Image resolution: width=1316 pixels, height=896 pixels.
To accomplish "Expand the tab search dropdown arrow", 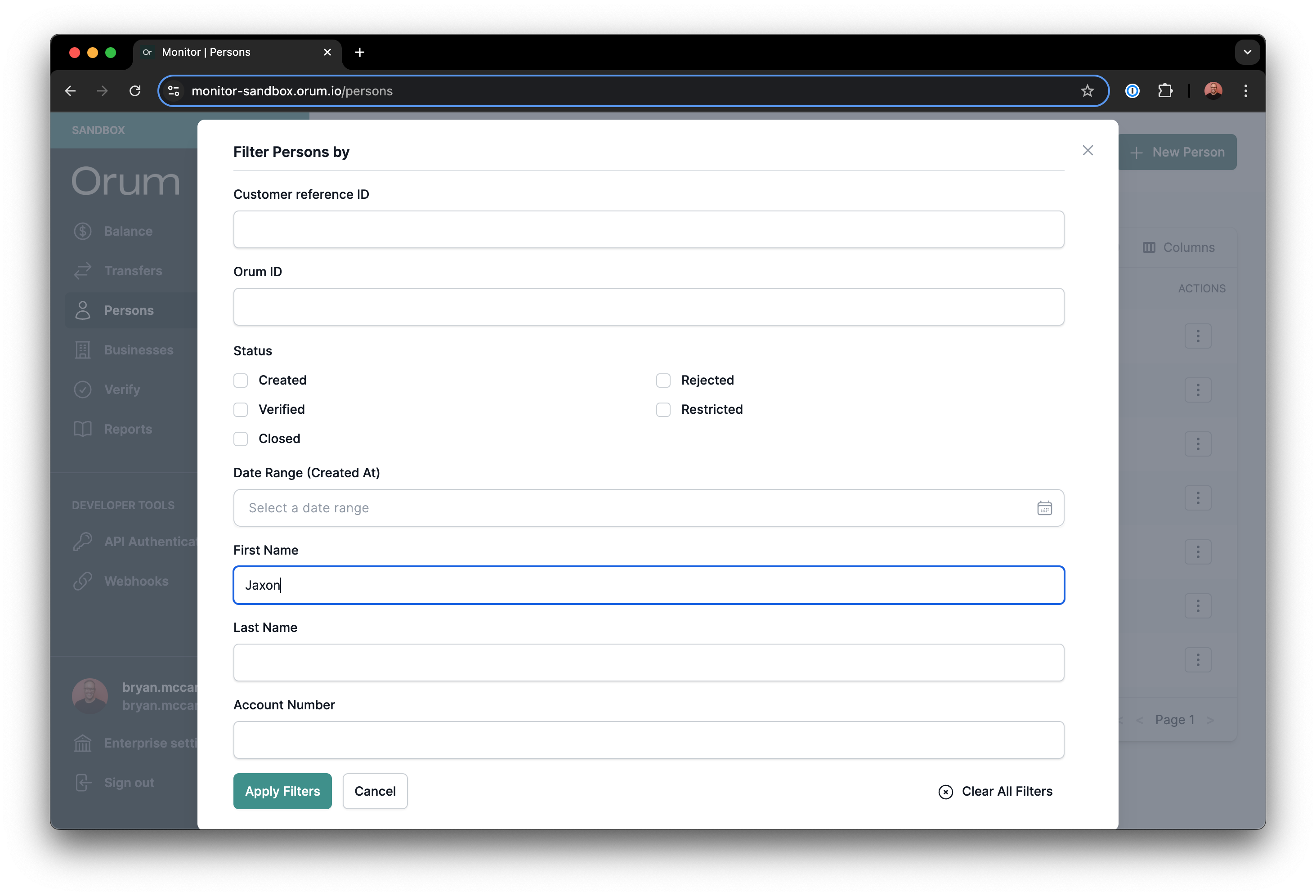I will [x=1247, y=52].
